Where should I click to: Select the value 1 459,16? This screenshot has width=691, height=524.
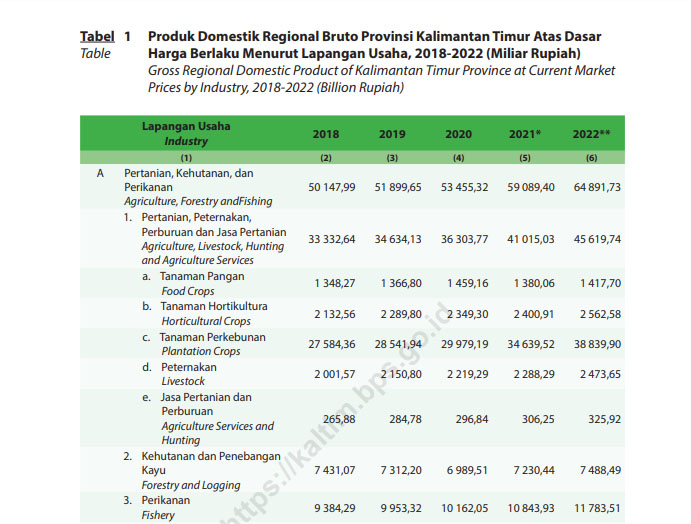click(x=468, y=283)
